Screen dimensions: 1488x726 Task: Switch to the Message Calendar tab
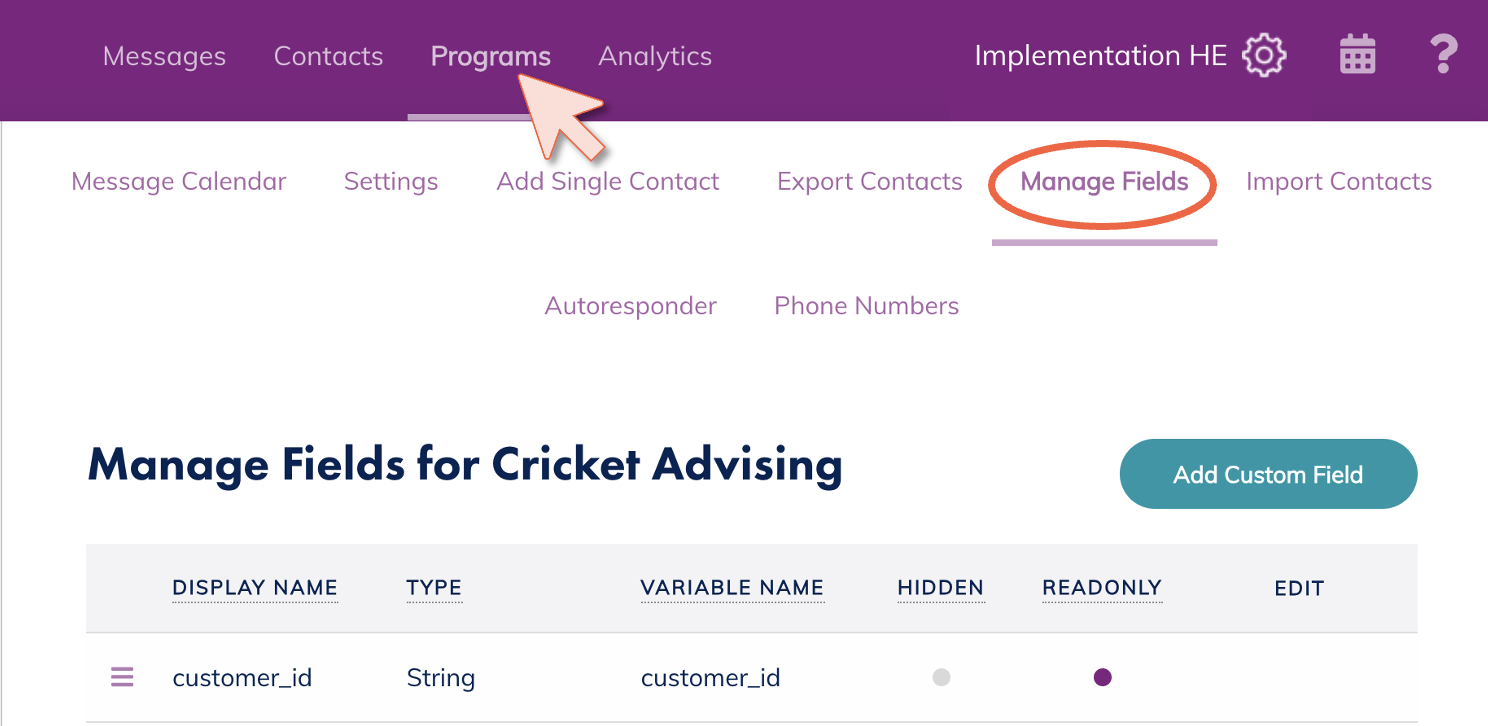click(179, 182)
